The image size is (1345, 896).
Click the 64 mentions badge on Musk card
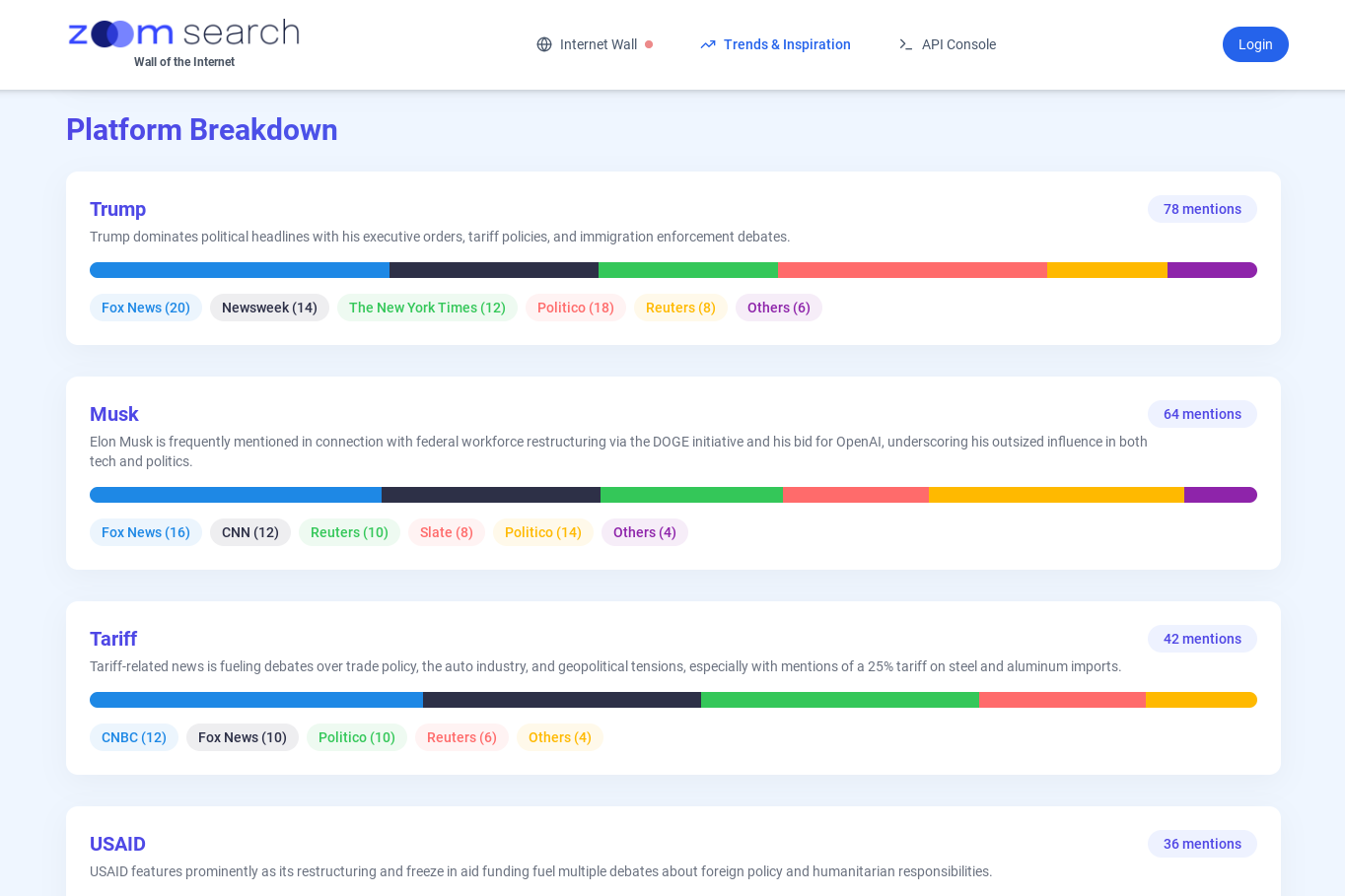click(1202, 414)
